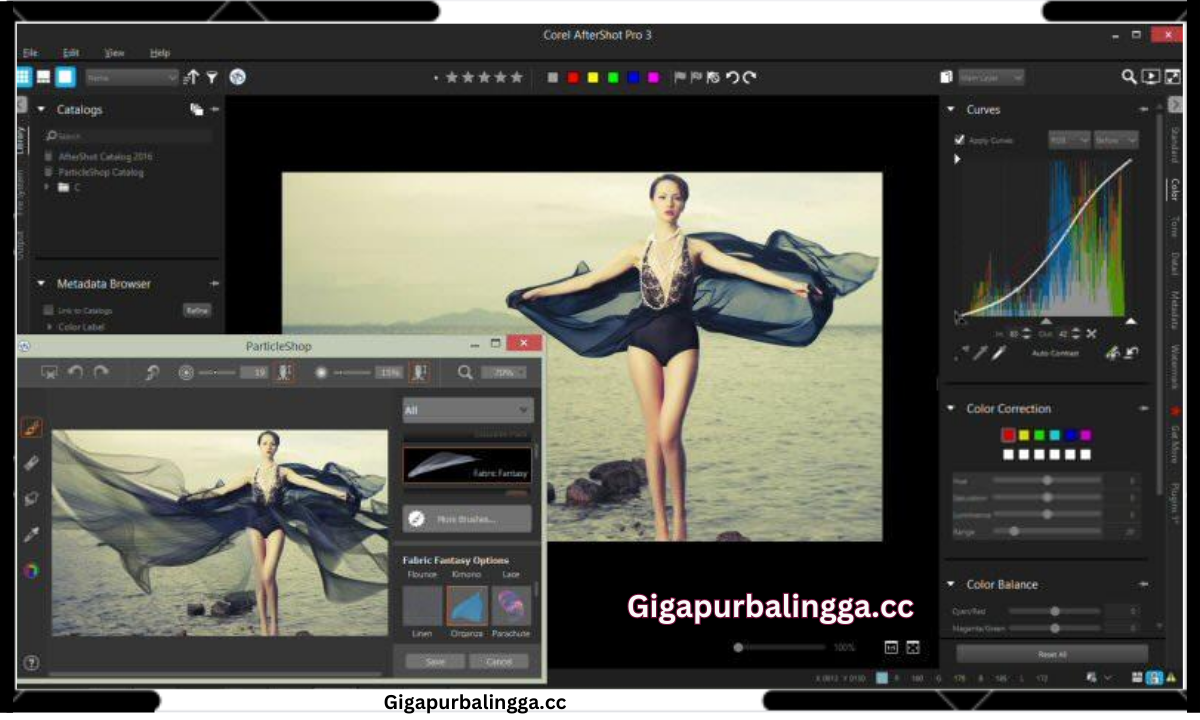The height and width of the screenshot is (720, 1200).
Task: Open the filter funnel tool
Action: [212, 77]
